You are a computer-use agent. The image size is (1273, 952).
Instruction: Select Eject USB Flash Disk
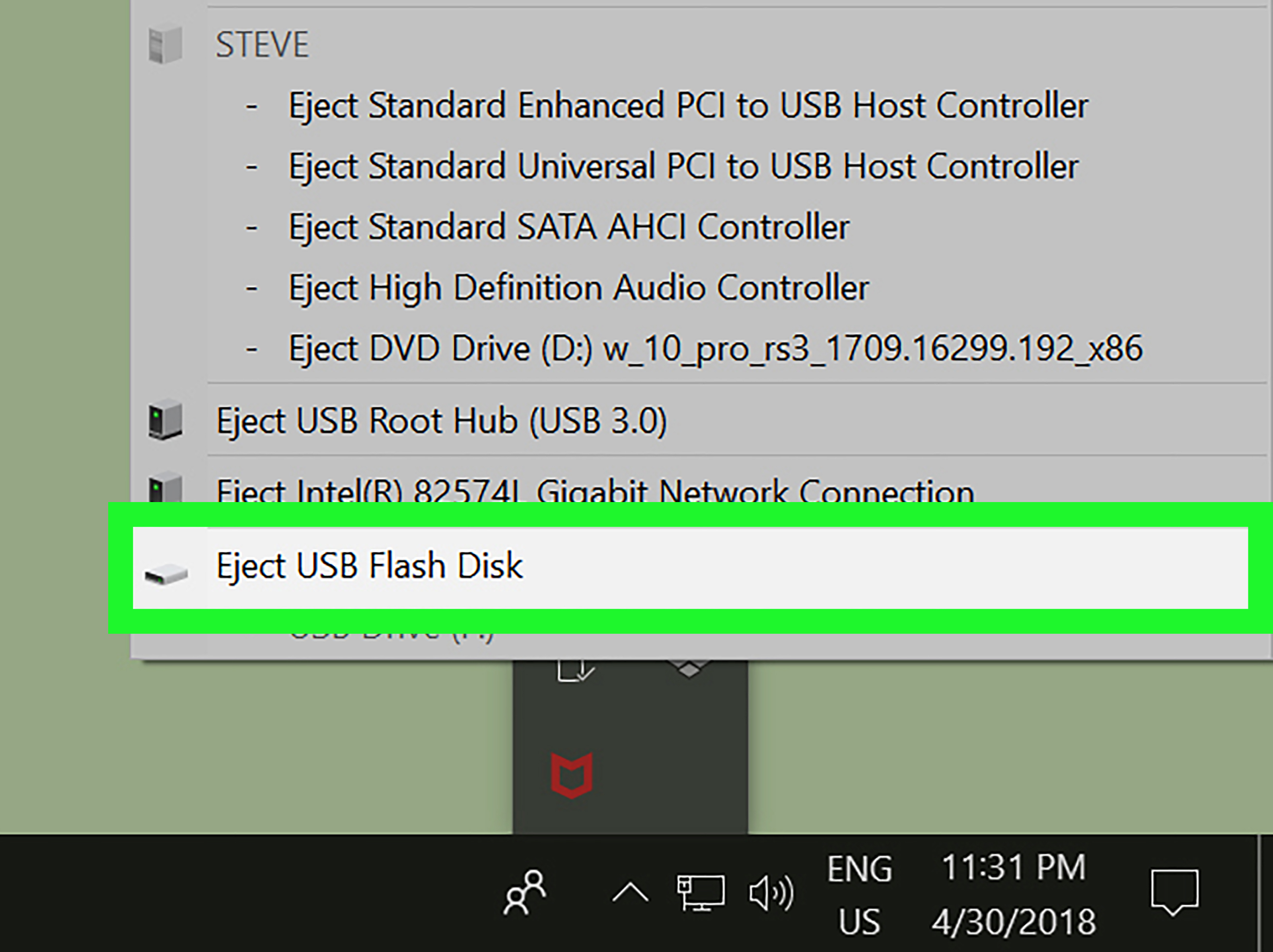[690, 568]
